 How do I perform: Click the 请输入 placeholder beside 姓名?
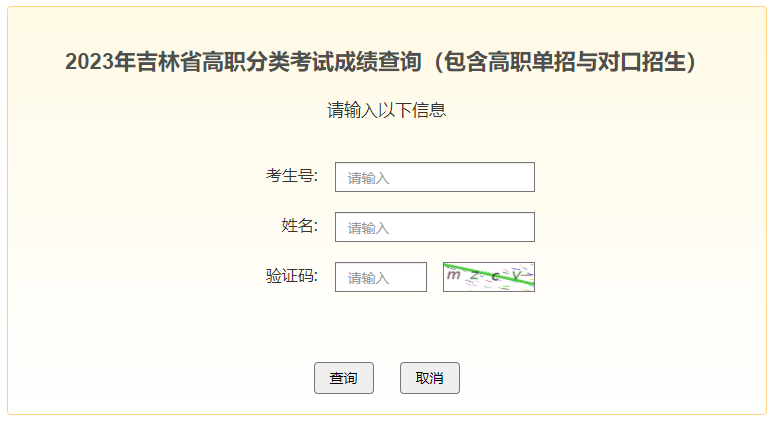(x=368, y=228)
